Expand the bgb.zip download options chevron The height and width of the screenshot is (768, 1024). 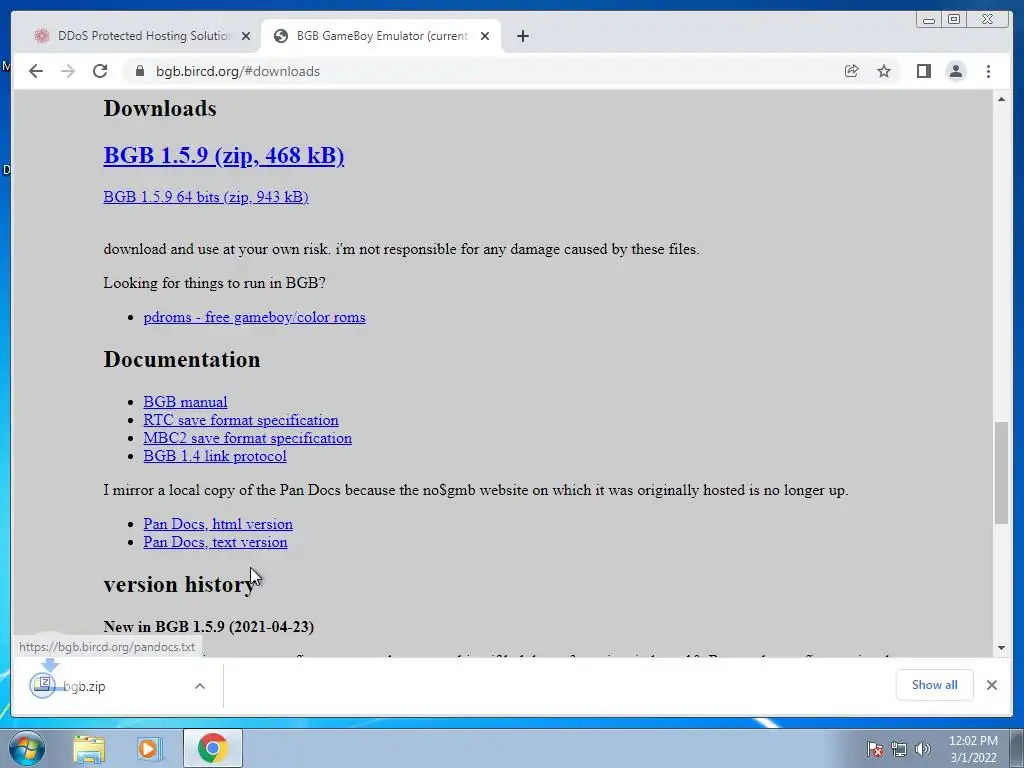coord(200,686)
